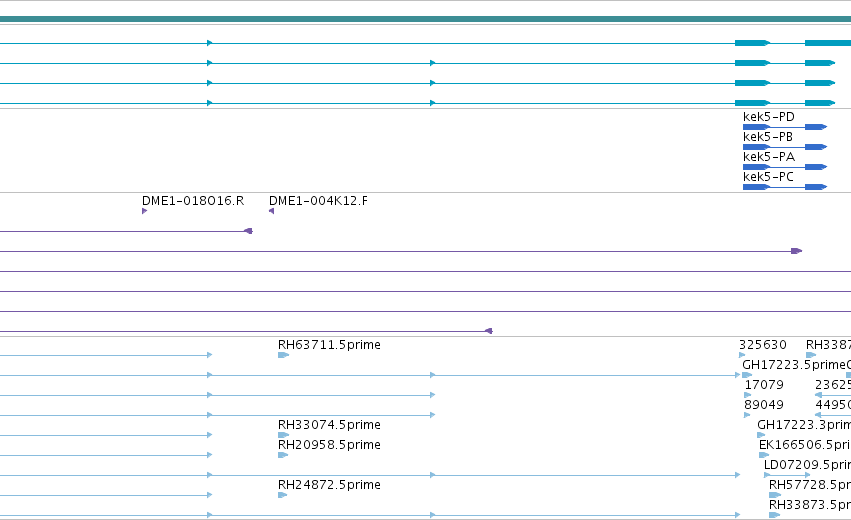
Task: Click the DME1-004K12.F BAC end marker
Action: click(271, 211)
